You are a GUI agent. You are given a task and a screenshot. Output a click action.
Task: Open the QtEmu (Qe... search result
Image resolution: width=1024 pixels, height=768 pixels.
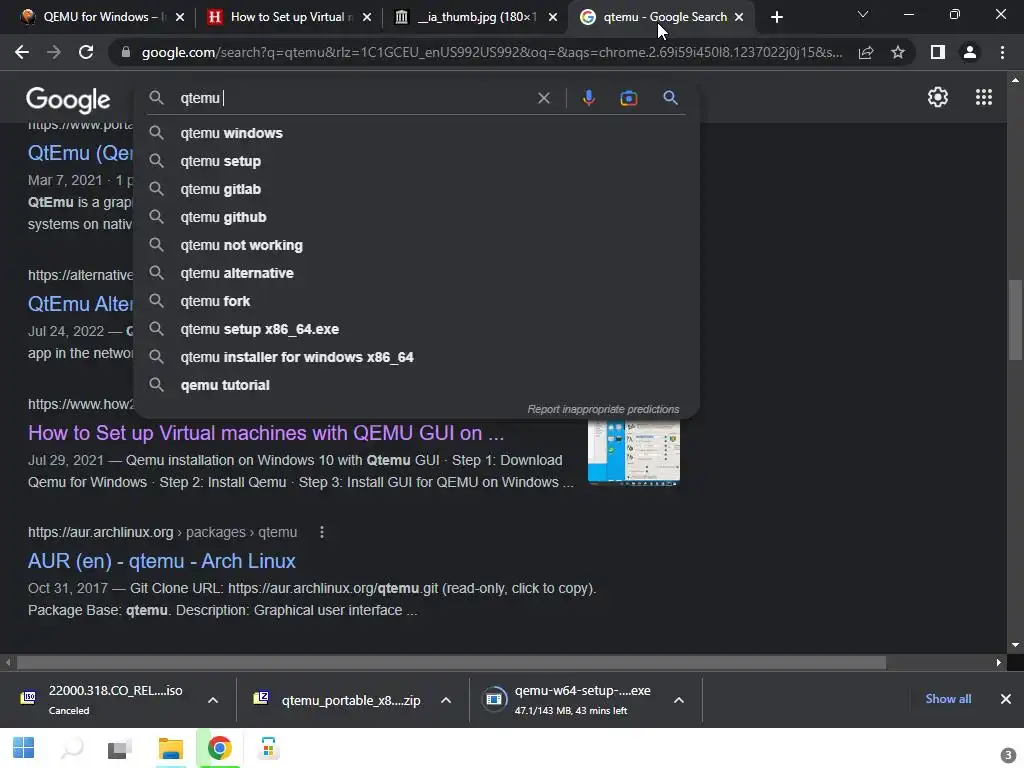pos(80,153)
